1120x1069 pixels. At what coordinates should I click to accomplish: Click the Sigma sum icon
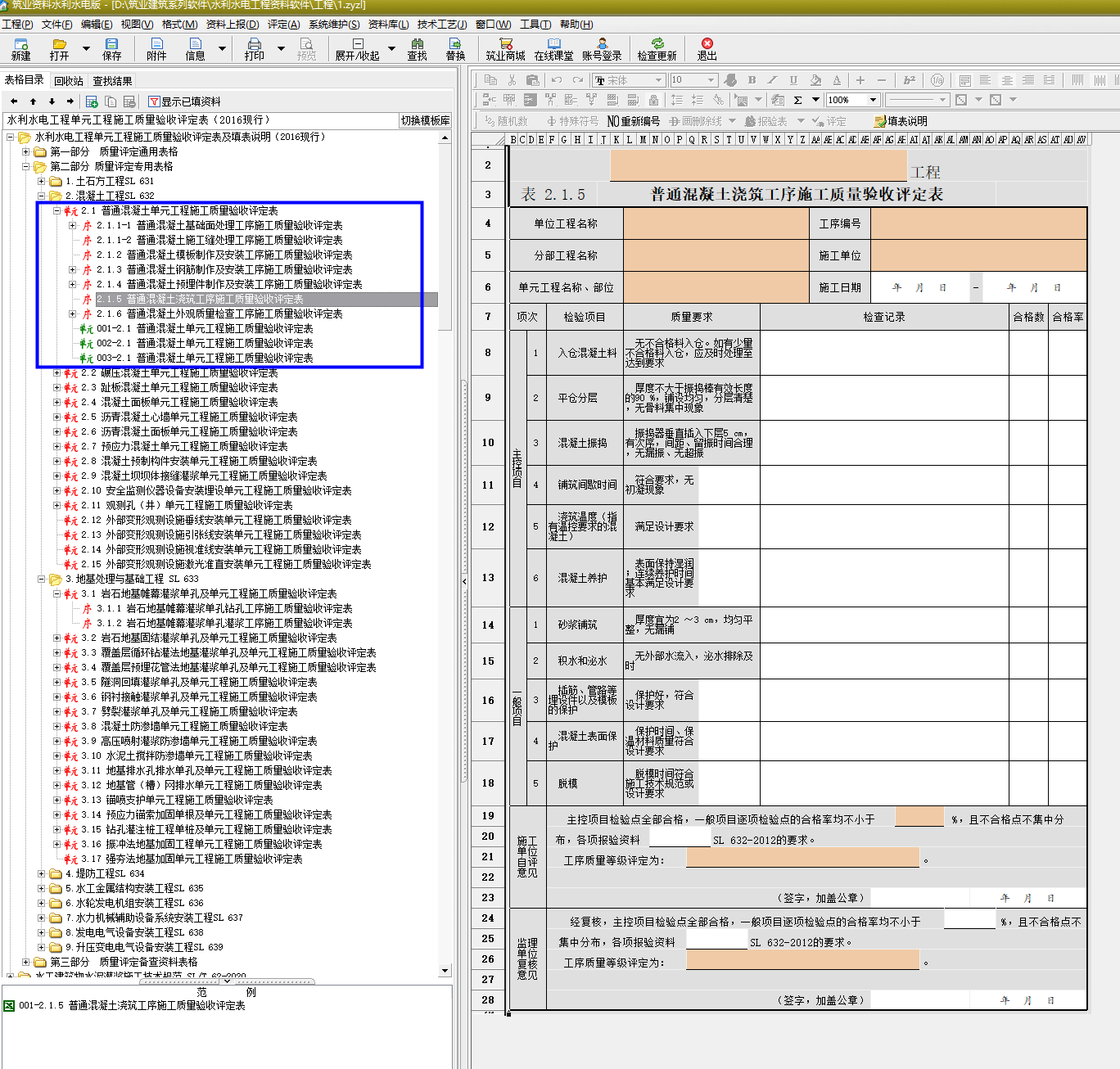pyautogui.click(x=797, y=100)
